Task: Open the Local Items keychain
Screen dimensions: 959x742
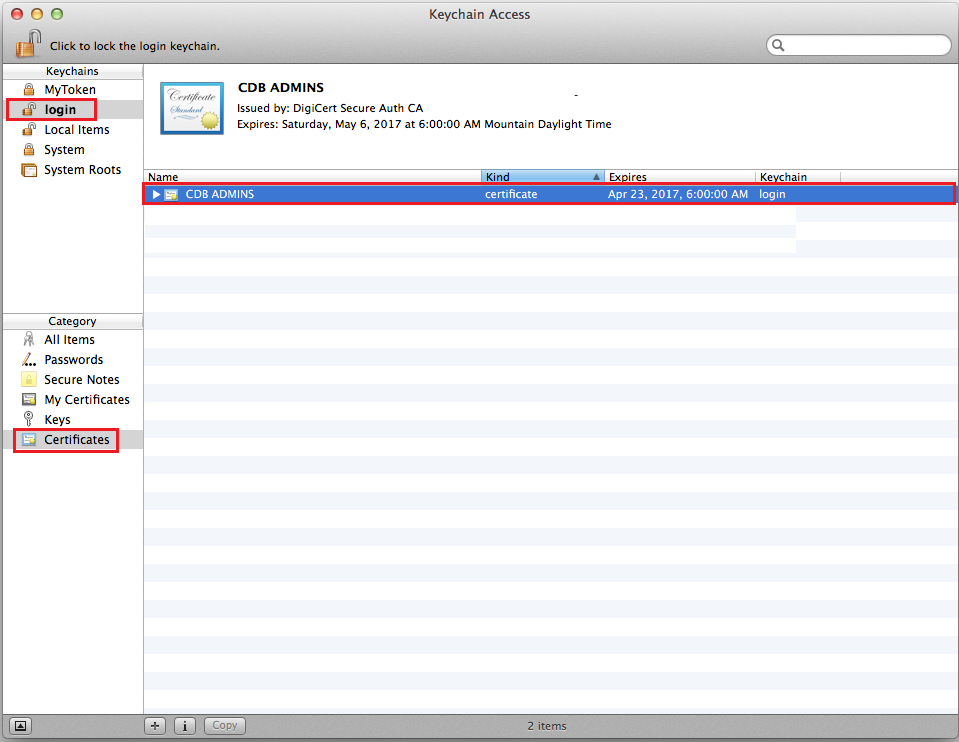Action: (76, 130)
